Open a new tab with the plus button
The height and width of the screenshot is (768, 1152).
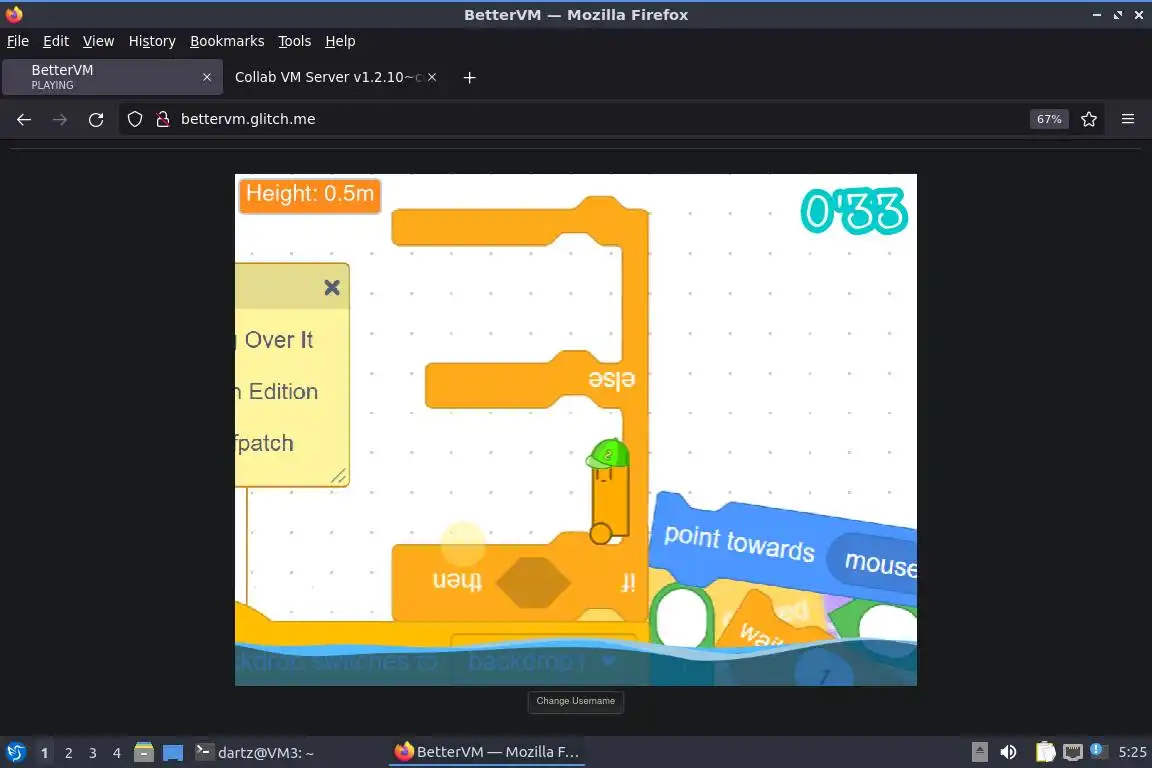tap(469, 77)
